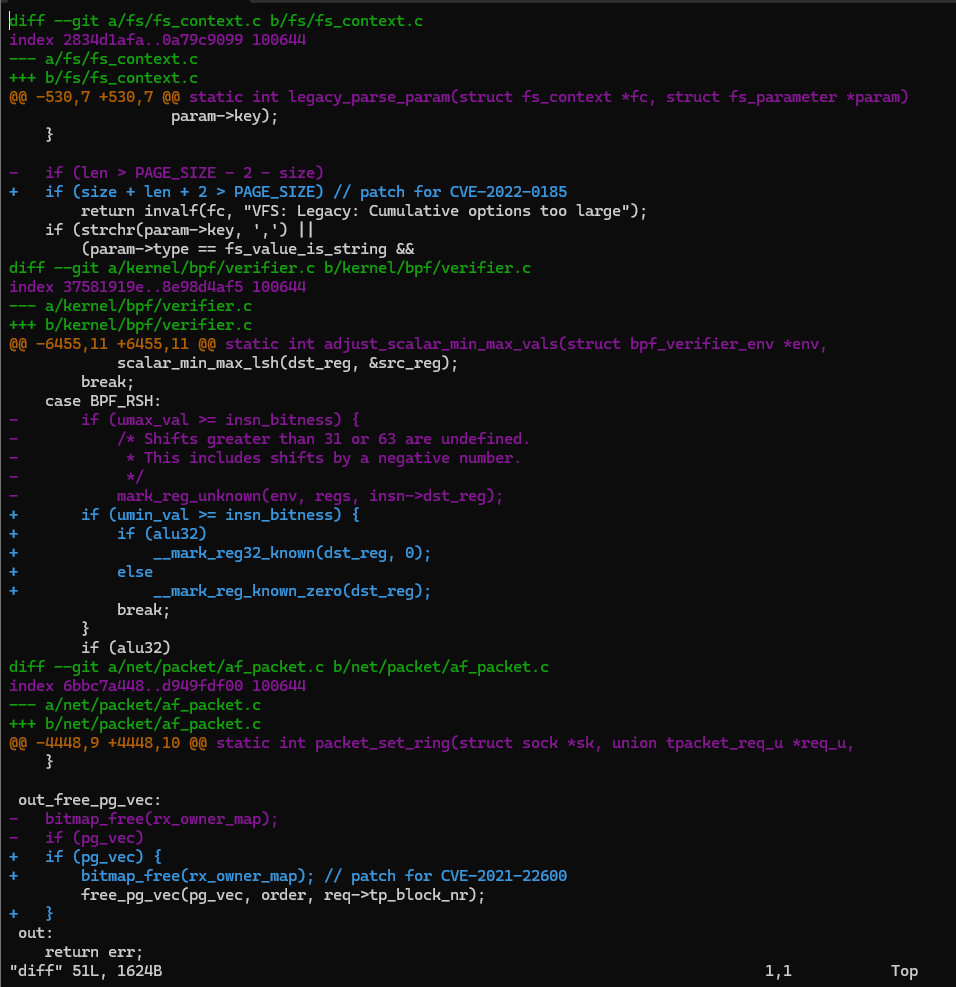Click 'Shifts greater than 31 or 63' comment

[x=323, y=439]
